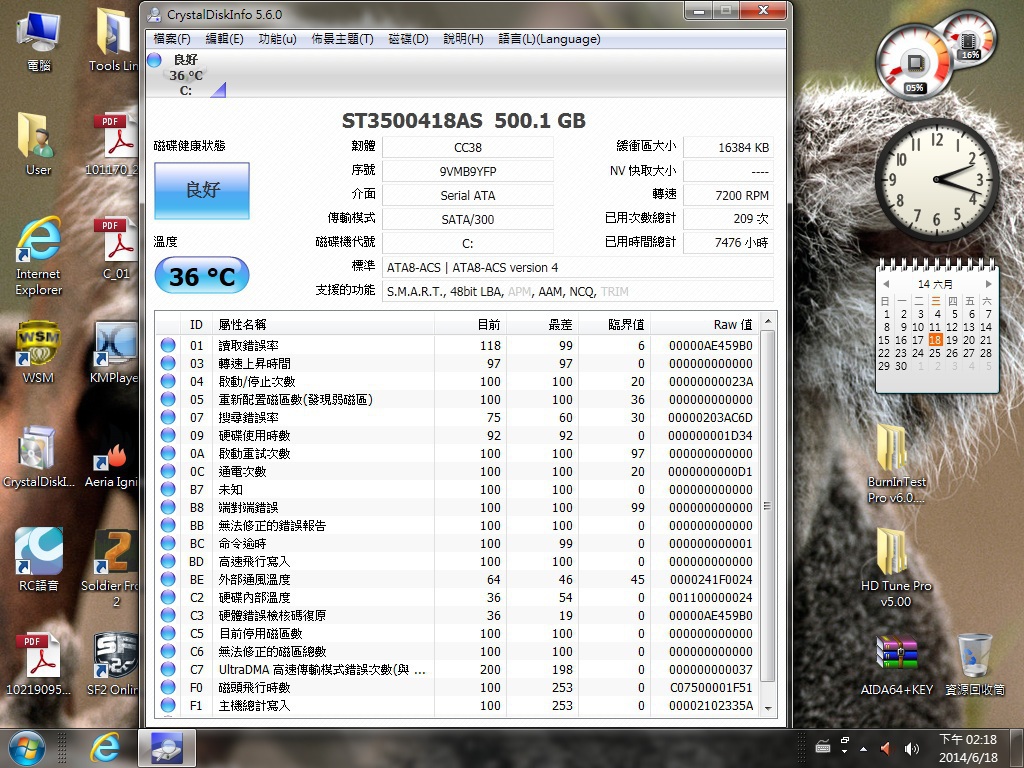
Task: Select today's date 18 in calendar gadget
Action: coord(935,340)
